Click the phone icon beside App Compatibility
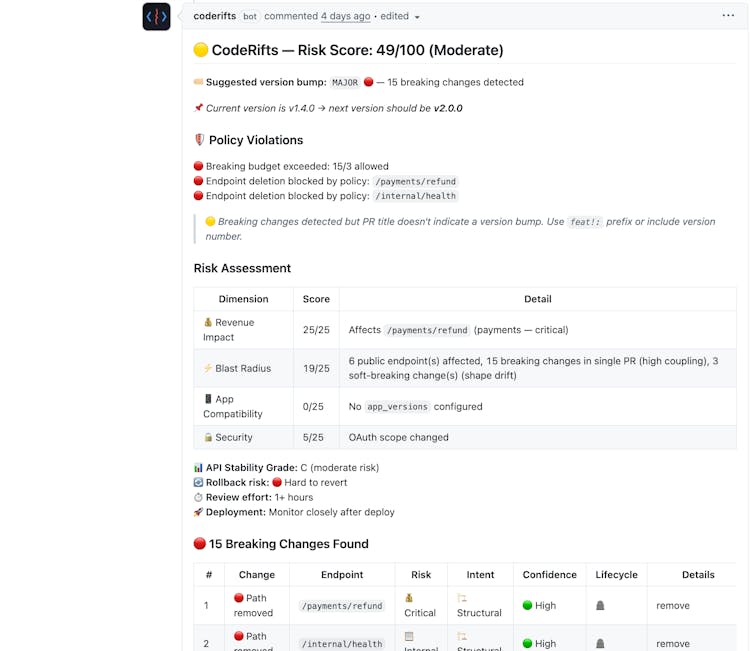750x651 pixels. 208,399
